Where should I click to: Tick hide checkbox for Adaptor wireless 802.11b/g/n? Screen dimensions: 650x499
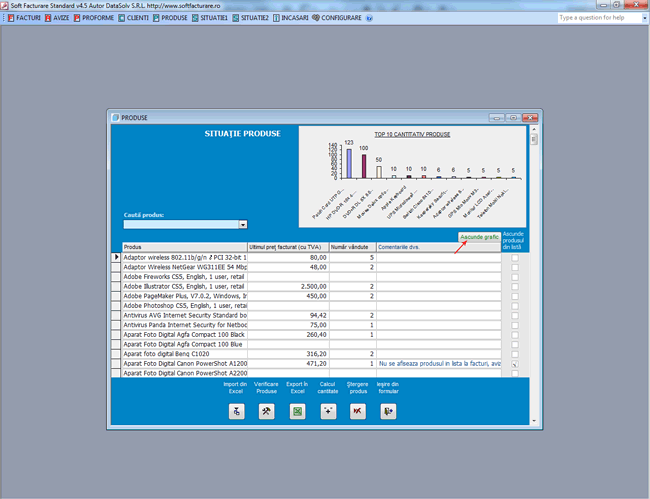pos(515,258)
